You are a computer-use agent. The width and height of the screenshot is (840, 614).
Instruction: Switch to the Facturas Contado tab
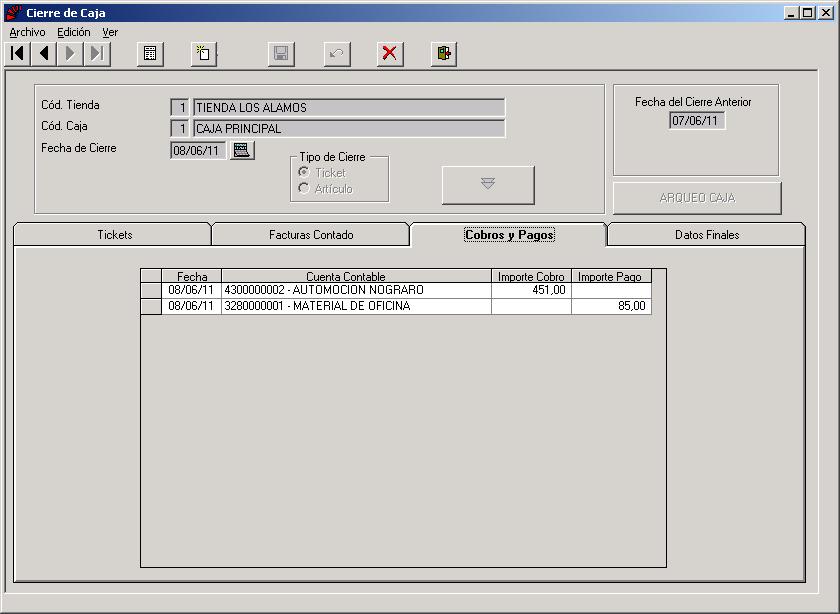pyautogui.click(x=311, y=235)
